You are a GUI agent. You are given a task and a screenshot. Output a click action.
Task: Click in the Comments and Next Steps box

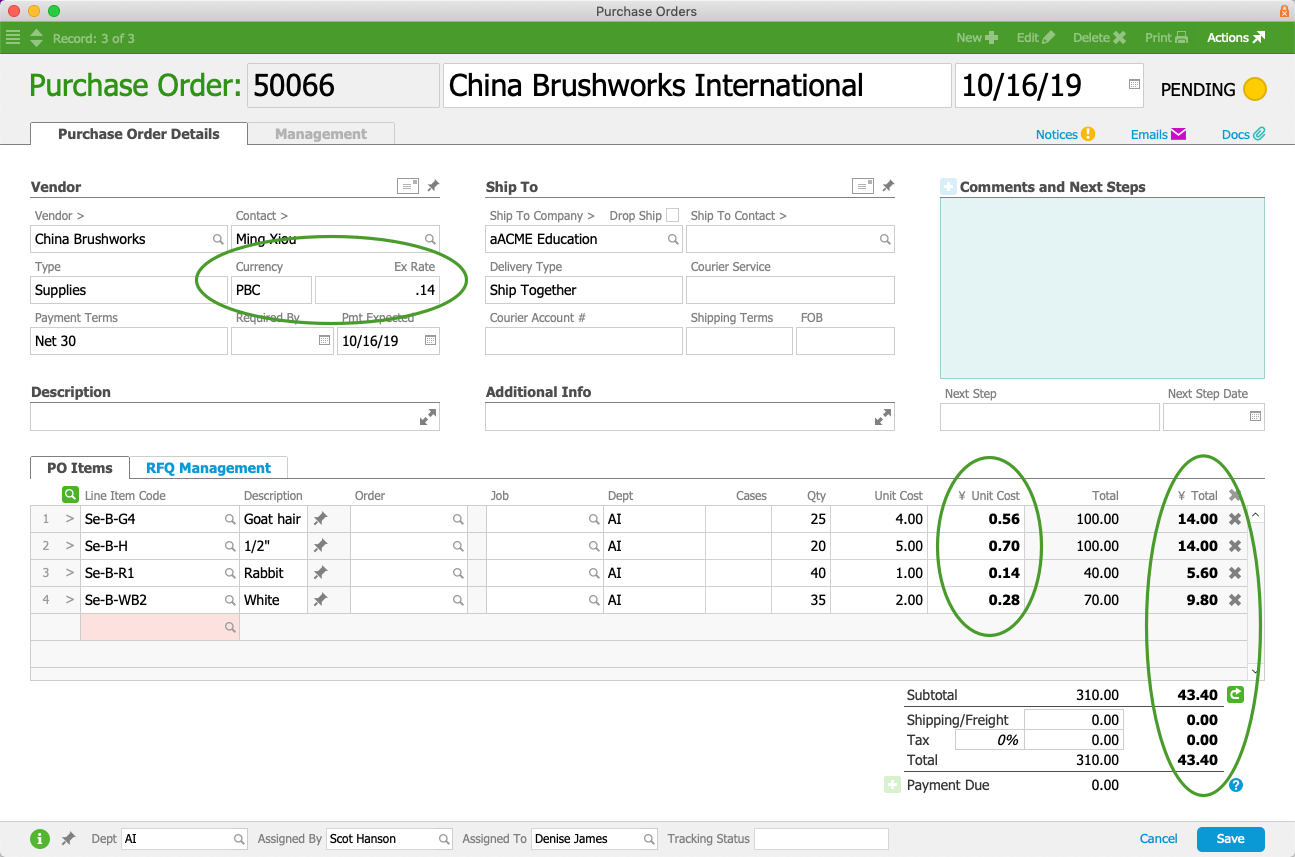coord(1102,288)
